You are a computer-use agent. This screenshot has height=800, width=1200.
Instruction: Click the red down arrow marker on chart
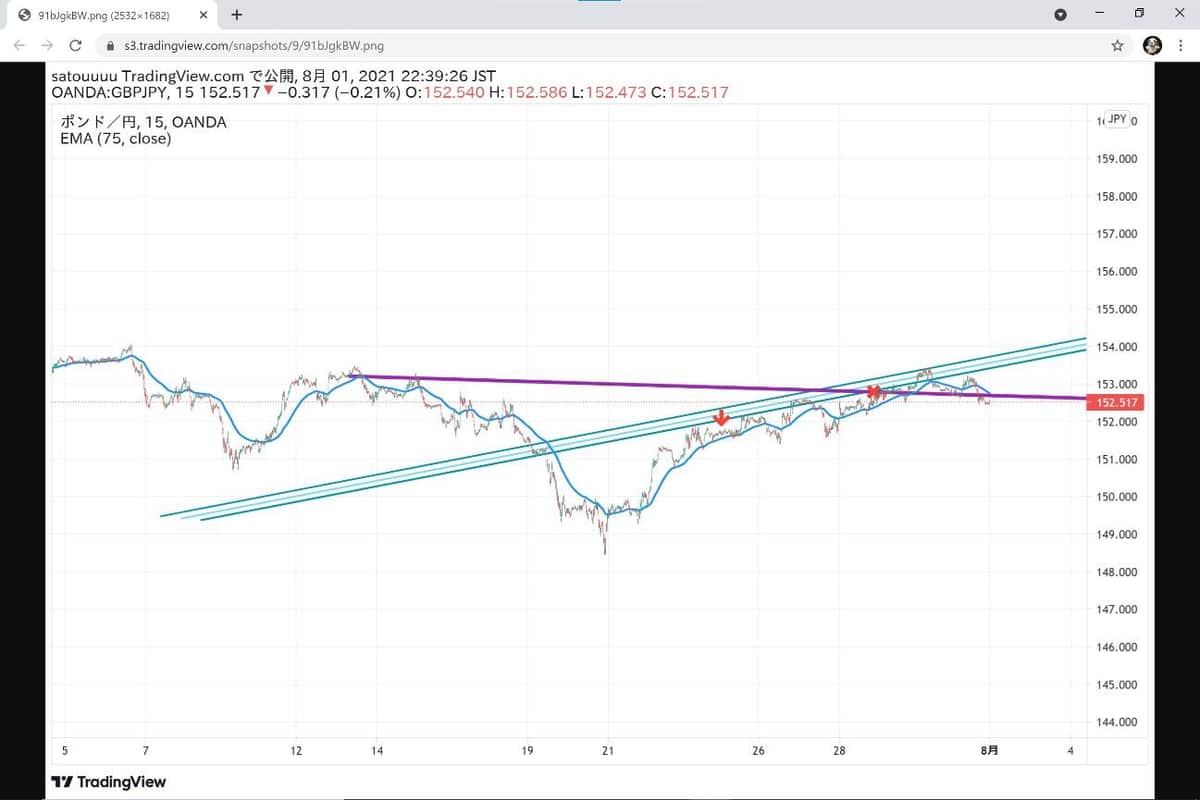[720, 417]
